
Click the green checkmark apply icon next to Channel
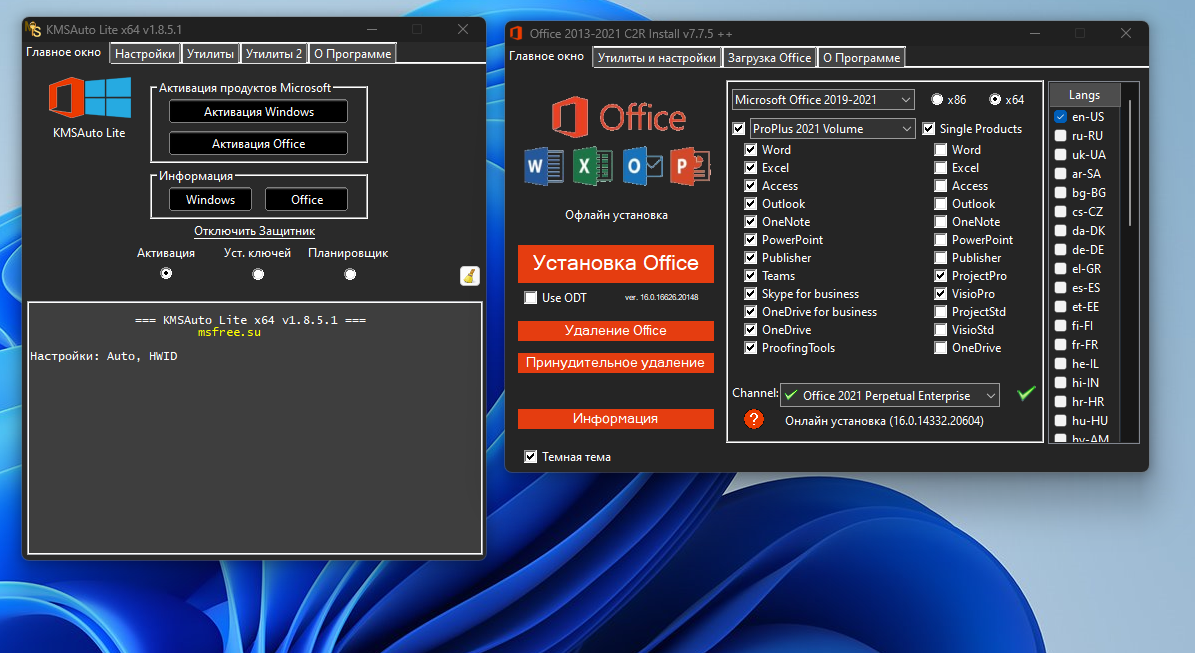coord(1027,393)
